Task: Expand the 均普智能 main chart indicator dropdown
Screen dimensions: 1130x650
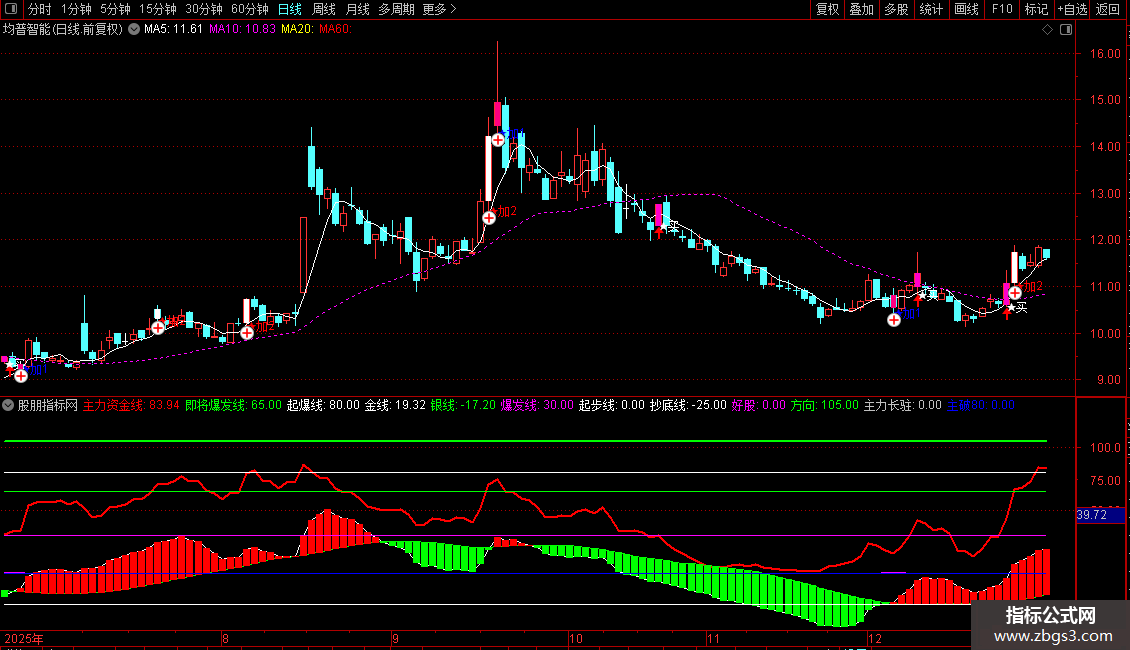Action: tap(134, 29)
